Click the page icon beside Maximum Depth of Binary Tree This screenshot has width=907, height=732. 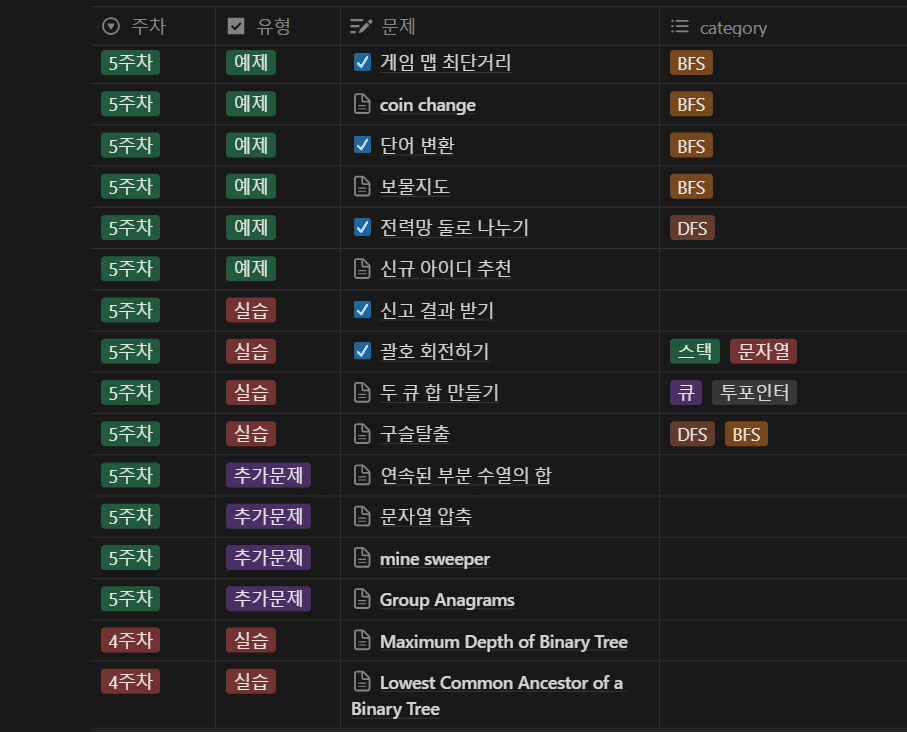(362, 641)
